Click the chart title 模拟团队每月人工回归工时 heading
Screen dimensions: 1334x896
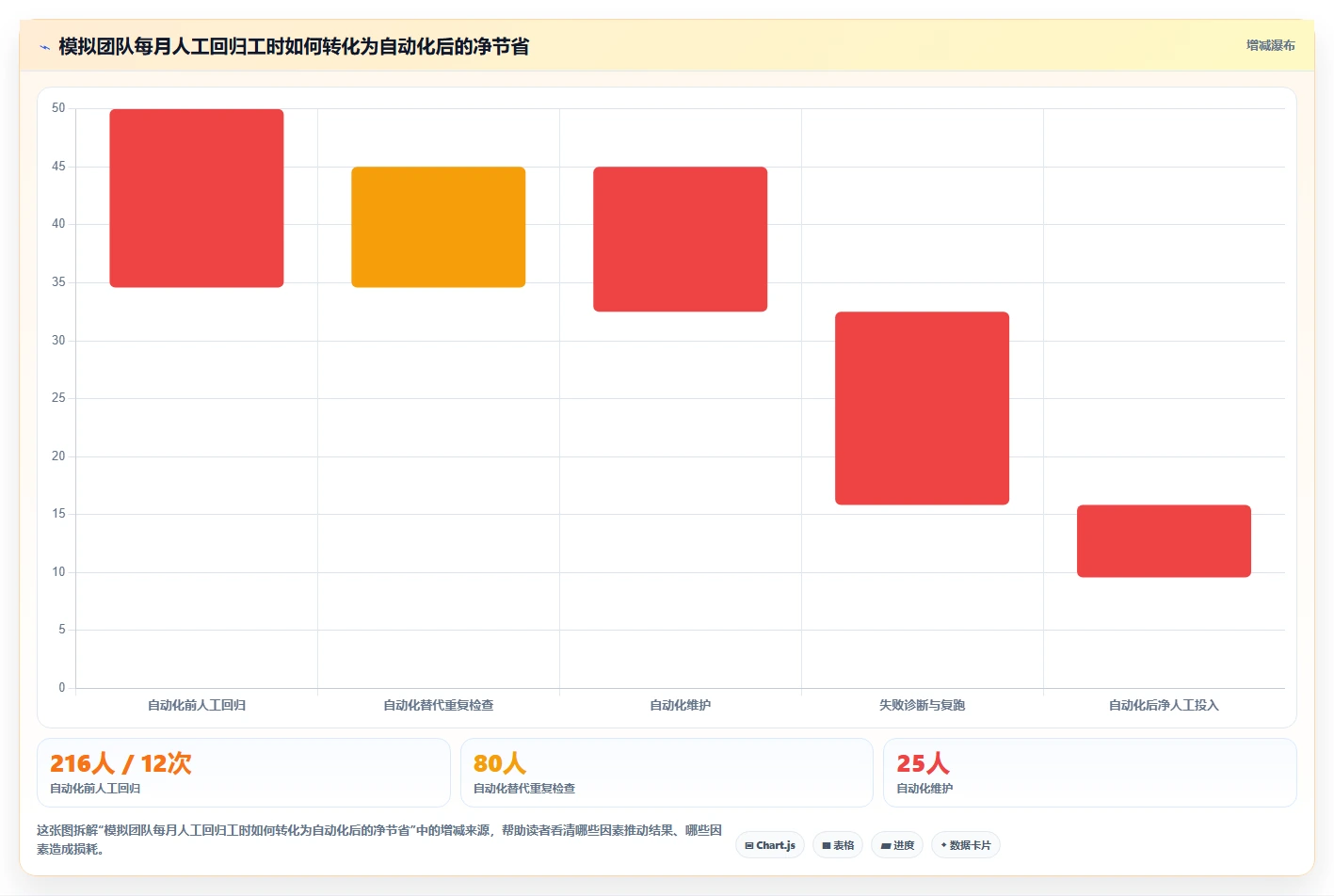click(x=294, y=46)
